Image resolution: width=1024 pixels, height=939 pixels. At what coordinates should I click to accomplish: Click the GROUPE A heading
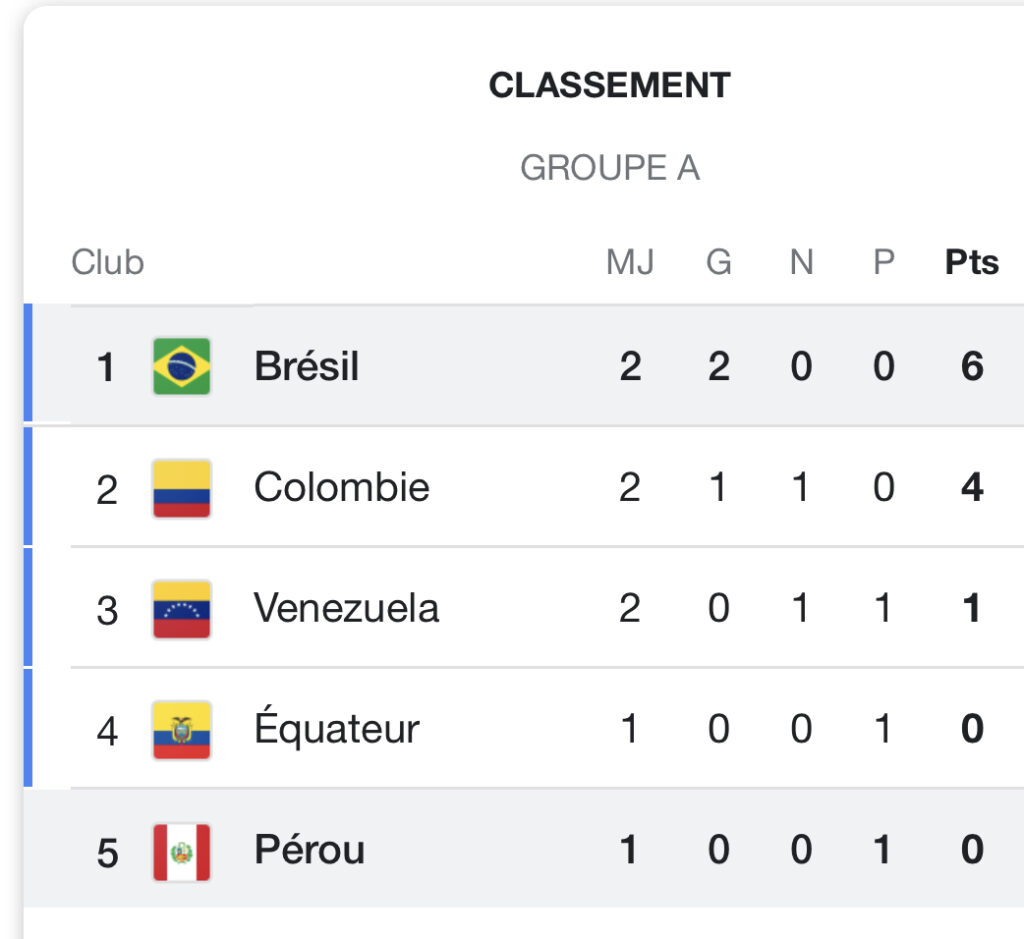tap(609, 168)
